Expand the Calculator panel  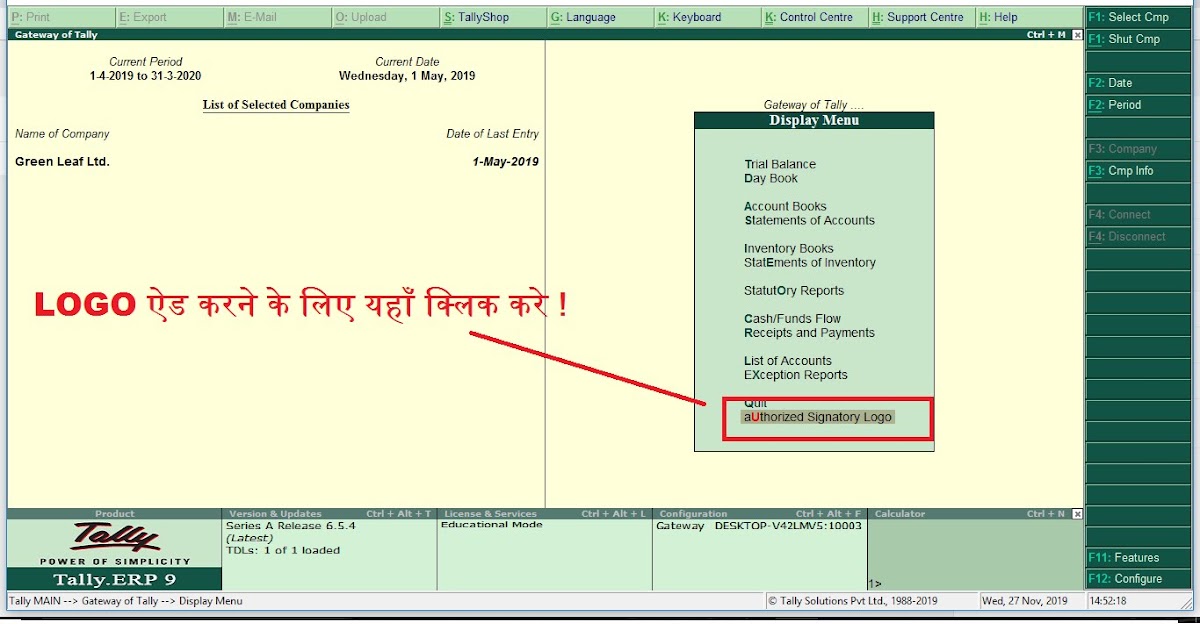[x=899, y=513]
